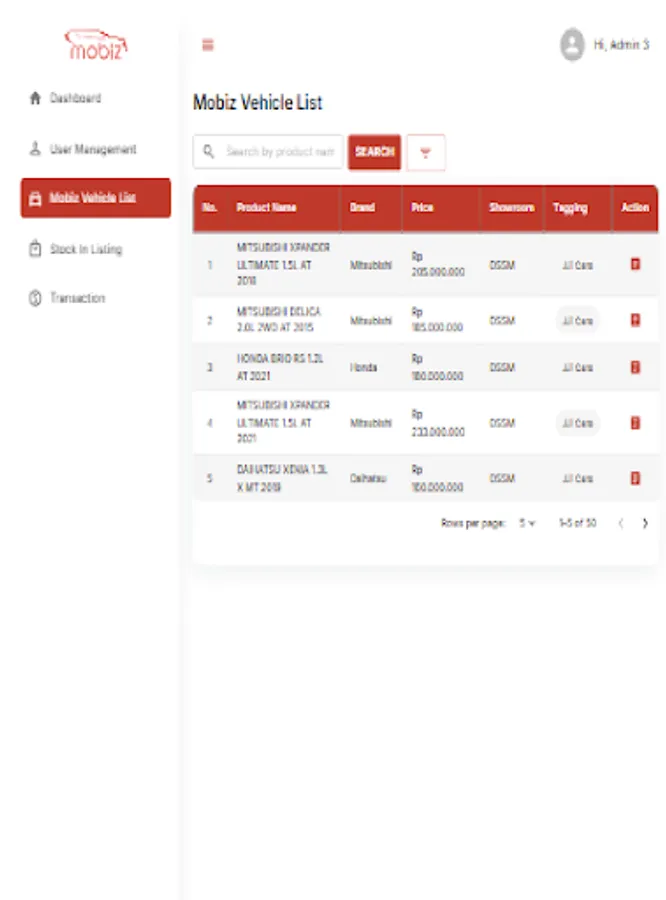Select the Mitsubishi Xpander Ultimate 2018 name
Image resolution: width=666 pixels, height=900 pixels.
click(x=283, y=264)
